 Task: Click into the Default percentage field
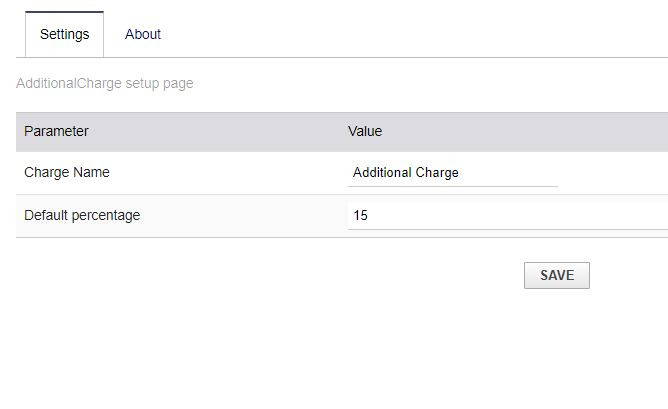click(x=507, y=215)
